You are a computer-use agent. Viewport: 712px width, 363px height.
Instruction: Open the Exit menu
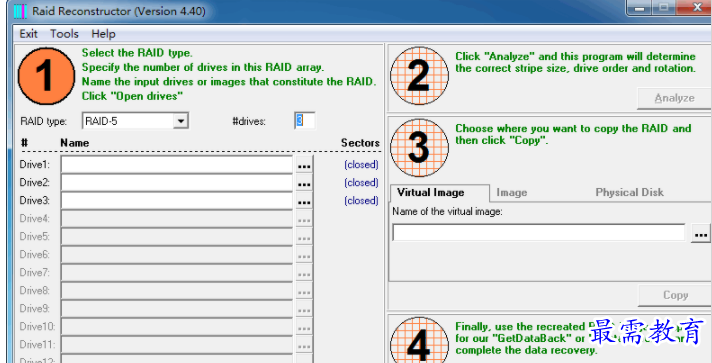pos(29,34)
